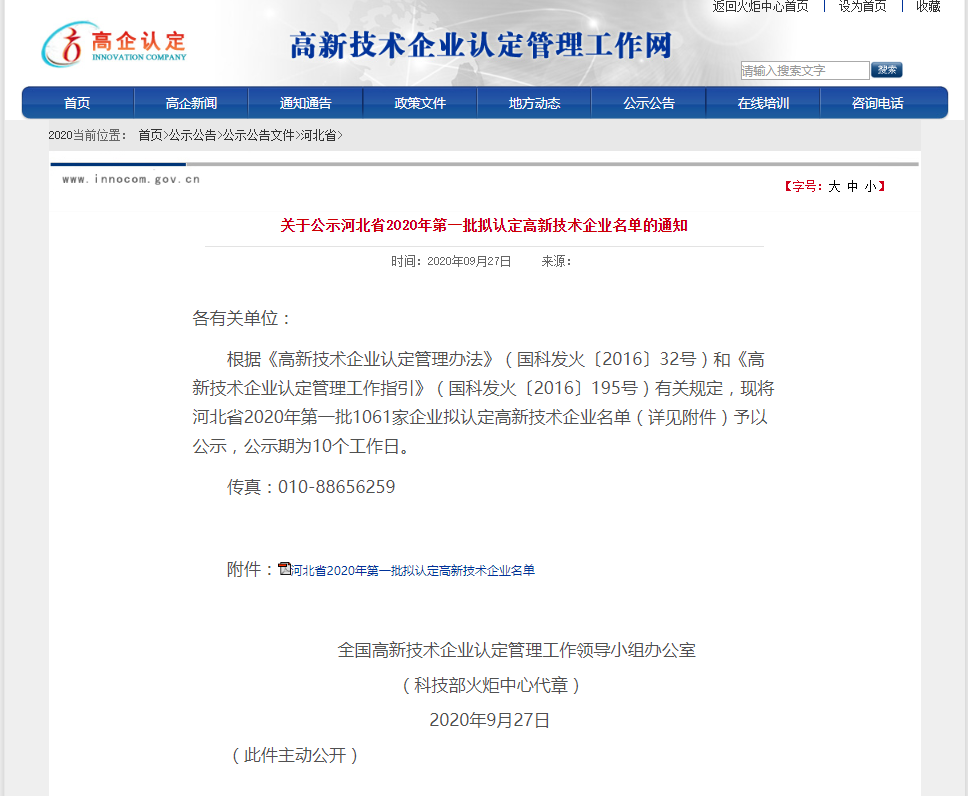Click the fax number 010-88656259
968x796 pixels.
click(336, 487)
